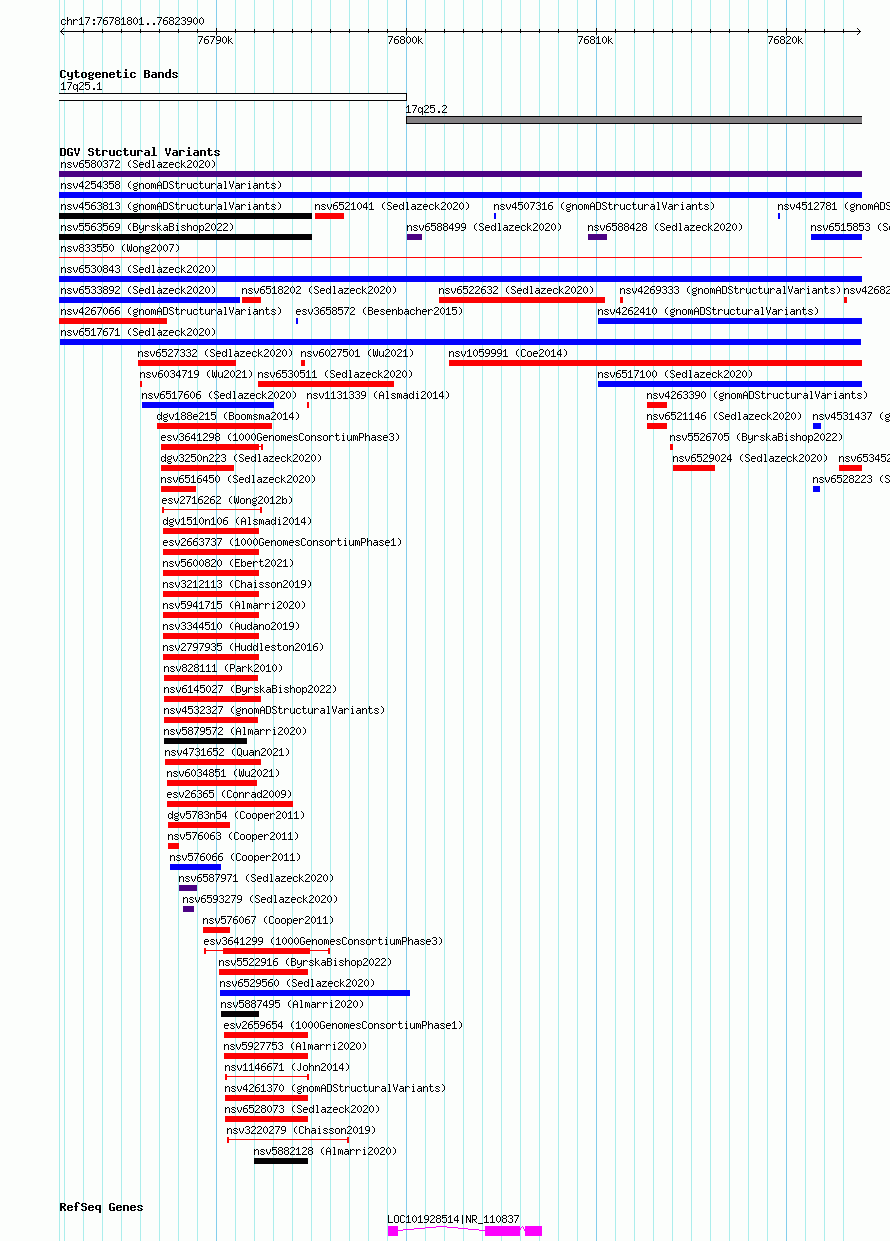This screenshot has height=1241, width=890.
Task: Open variant nsv4507316 label
Action: click(604, 206)
